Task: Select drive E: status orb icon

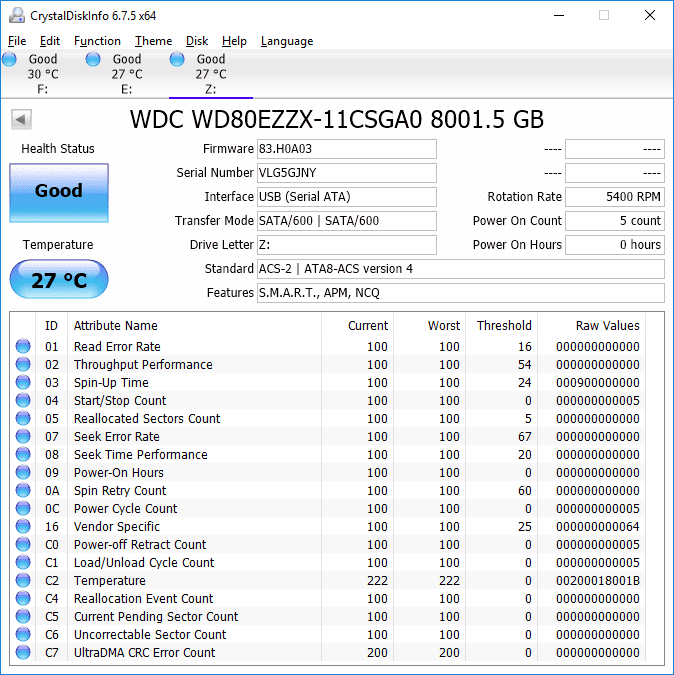Action: point(93,60)
